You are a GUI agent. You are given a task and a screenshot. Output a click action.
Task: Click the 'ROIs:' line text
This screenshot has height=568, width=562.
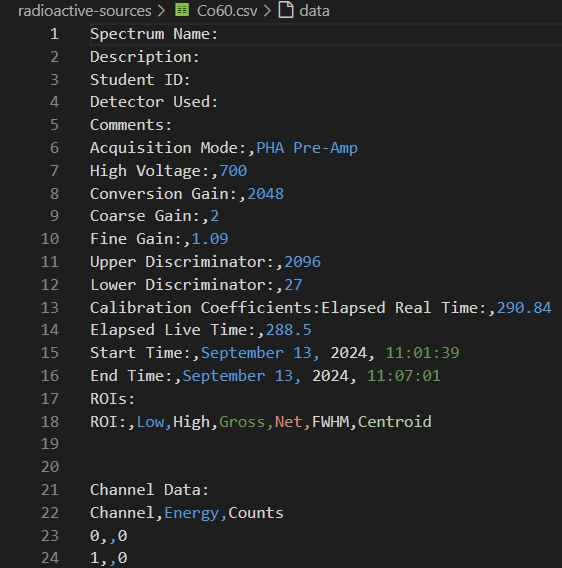pyautogui.click(x=112, y=399)
